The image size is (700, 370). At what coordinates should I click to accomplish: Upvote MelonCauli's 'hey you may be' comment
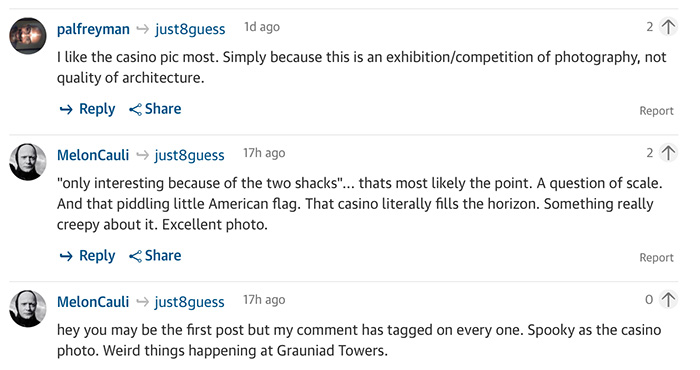668,299
